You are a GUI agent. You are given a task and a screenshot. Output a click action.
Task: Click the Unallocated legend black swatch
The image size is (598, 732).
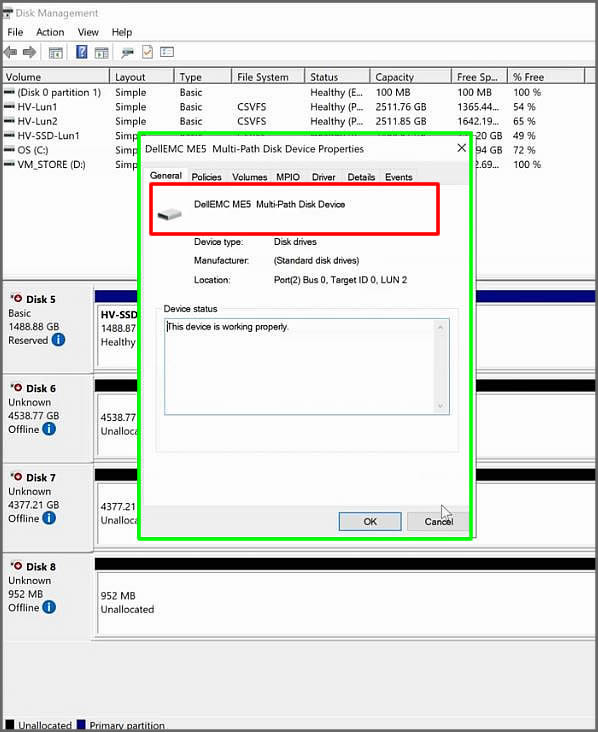[10, 725]
